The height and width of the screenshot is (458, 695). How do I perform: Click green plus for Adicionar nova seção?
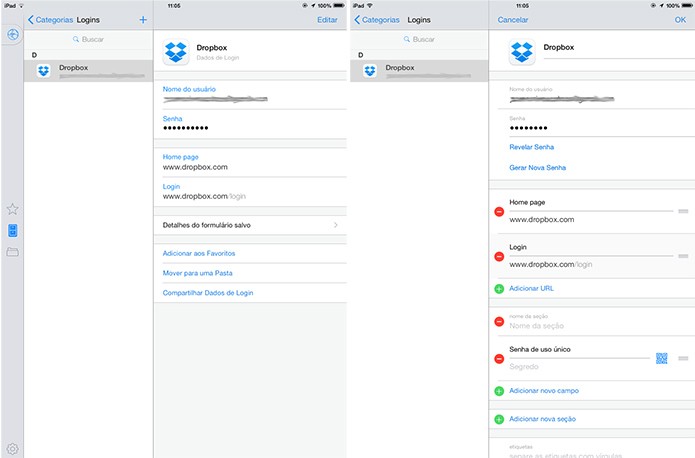click(x=499, y=419)
